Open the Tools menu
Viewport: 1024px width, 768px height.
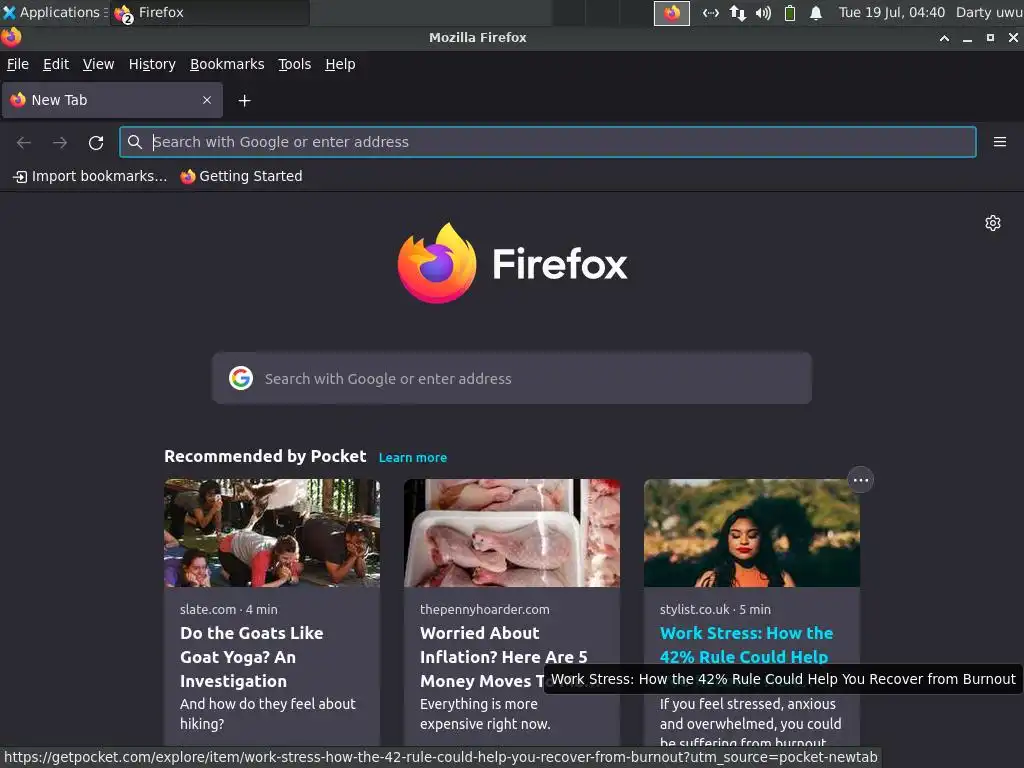tap(295, 64)
